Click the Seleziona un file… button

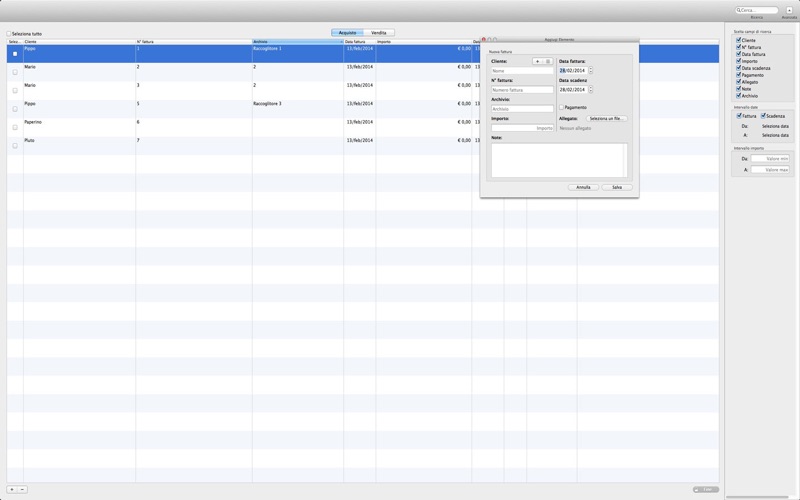tap(607, 118)
